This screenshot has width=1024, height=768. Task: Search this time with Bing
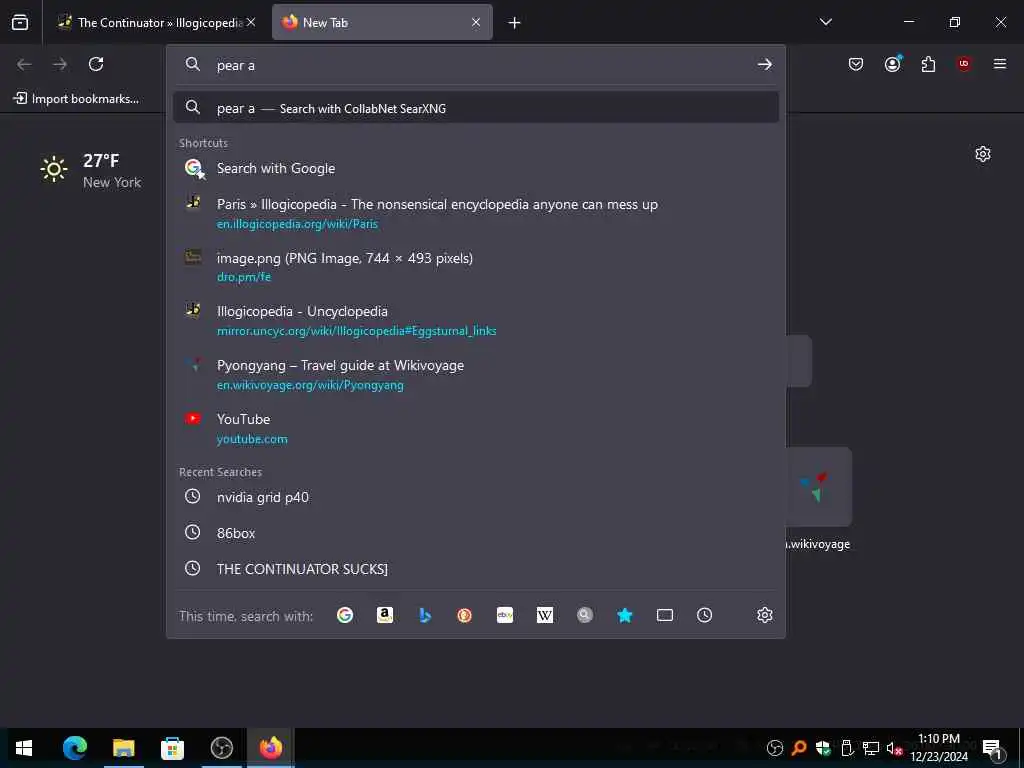425,615
